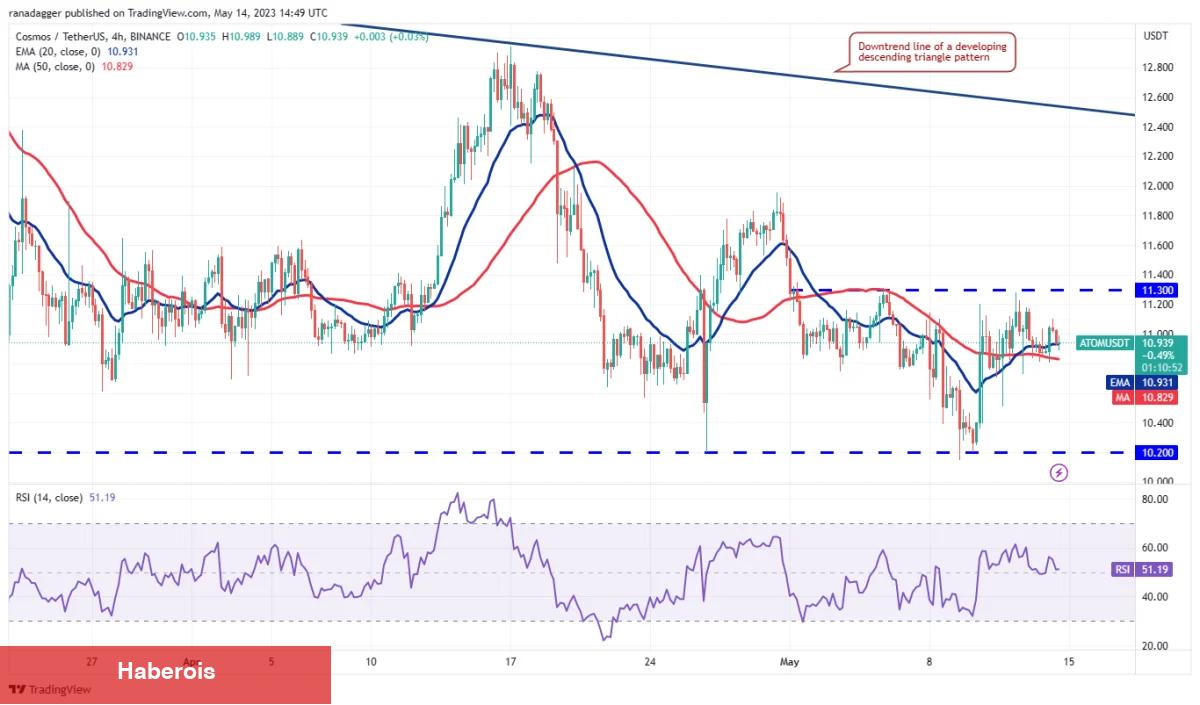The width and height of the screenshot is (1200, 705).
Task: Click the May label on time axis
Action: click(x=790, y=662)
